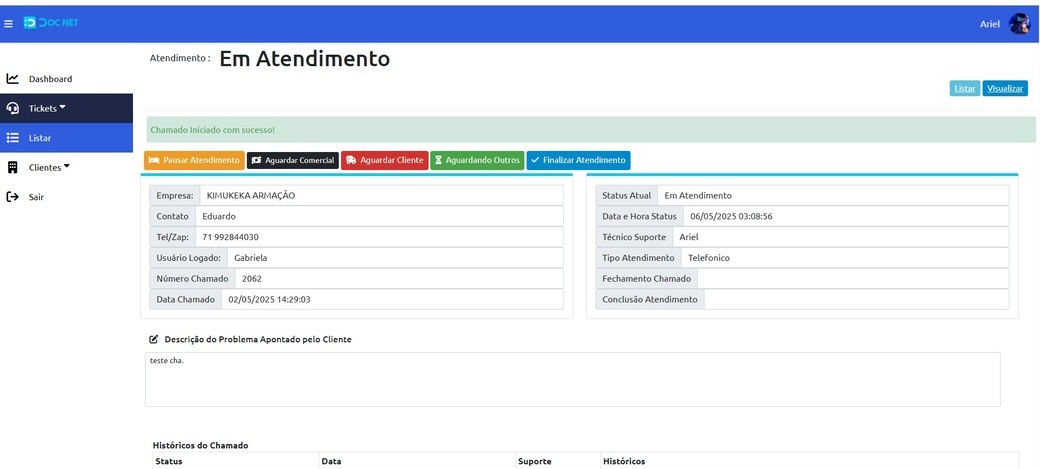This screenshot has width=1040, height=469.
Task: Click the problem description text area
Action: [x=572, y=379]
